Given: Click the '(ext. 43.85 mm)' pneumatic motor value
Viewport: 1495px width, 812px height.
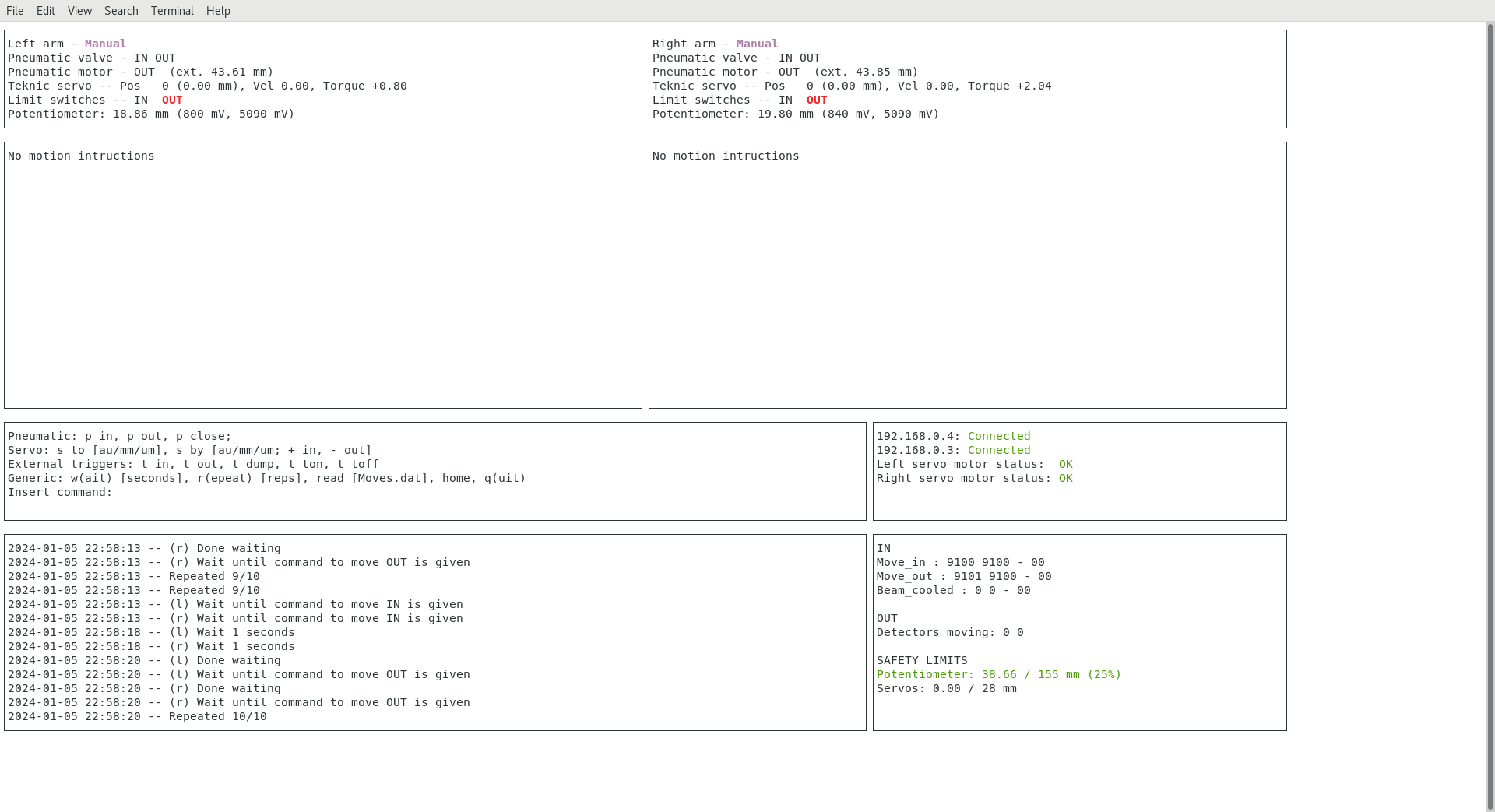Looking at the screenshot, I should click(866, 72).
